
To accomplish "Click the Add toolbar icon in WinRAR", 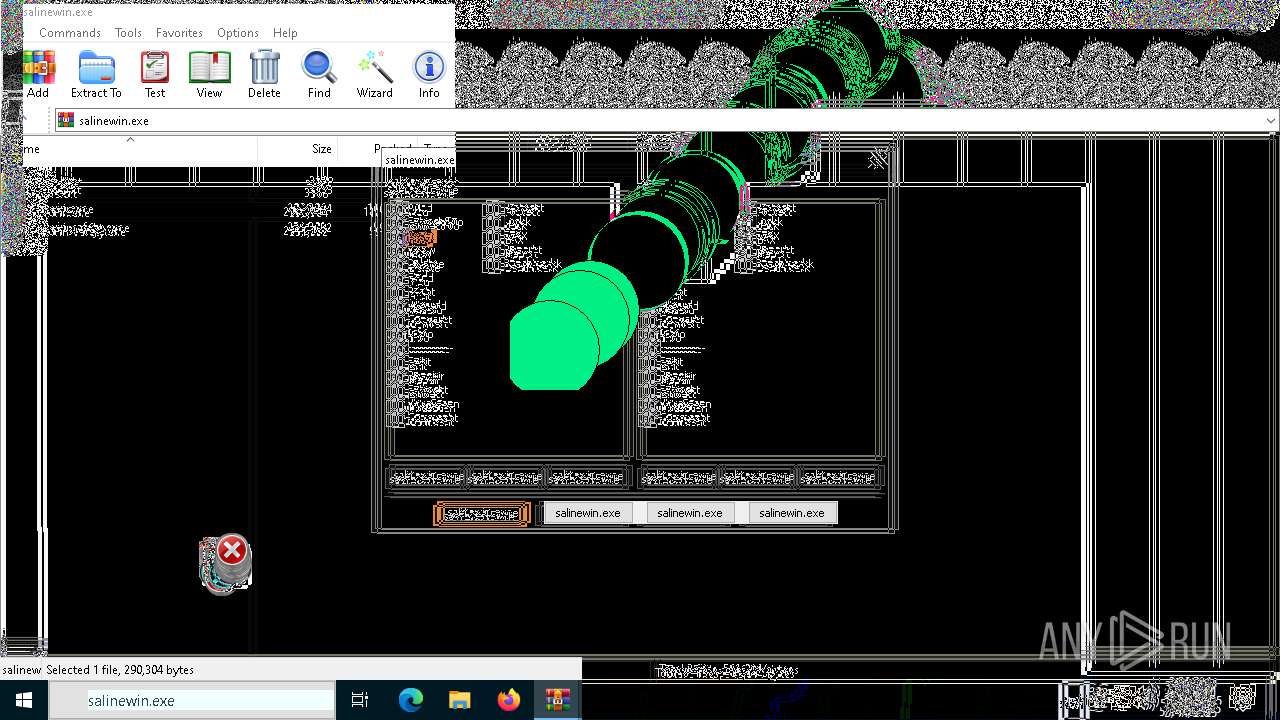I will pyautogui.click(x=38, y=75).
